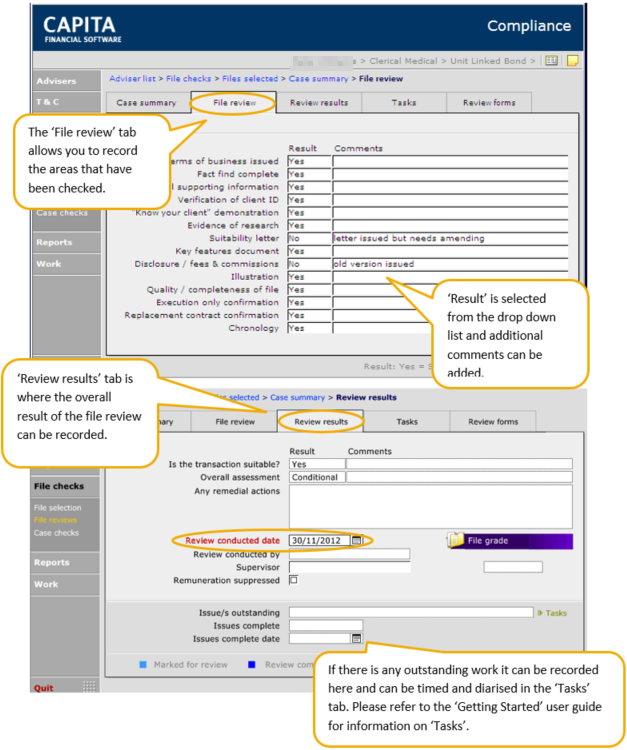627x750 pixels.
Task: Click Clerical Medical in the top path bar
Action: point(403,61)
